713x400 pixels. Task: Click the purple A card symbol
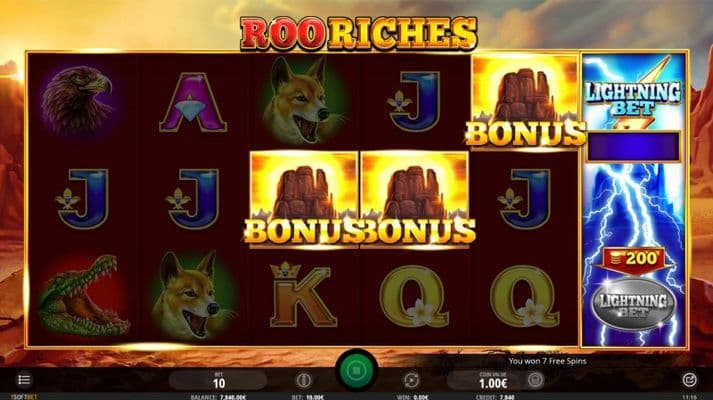click(193, 103)
